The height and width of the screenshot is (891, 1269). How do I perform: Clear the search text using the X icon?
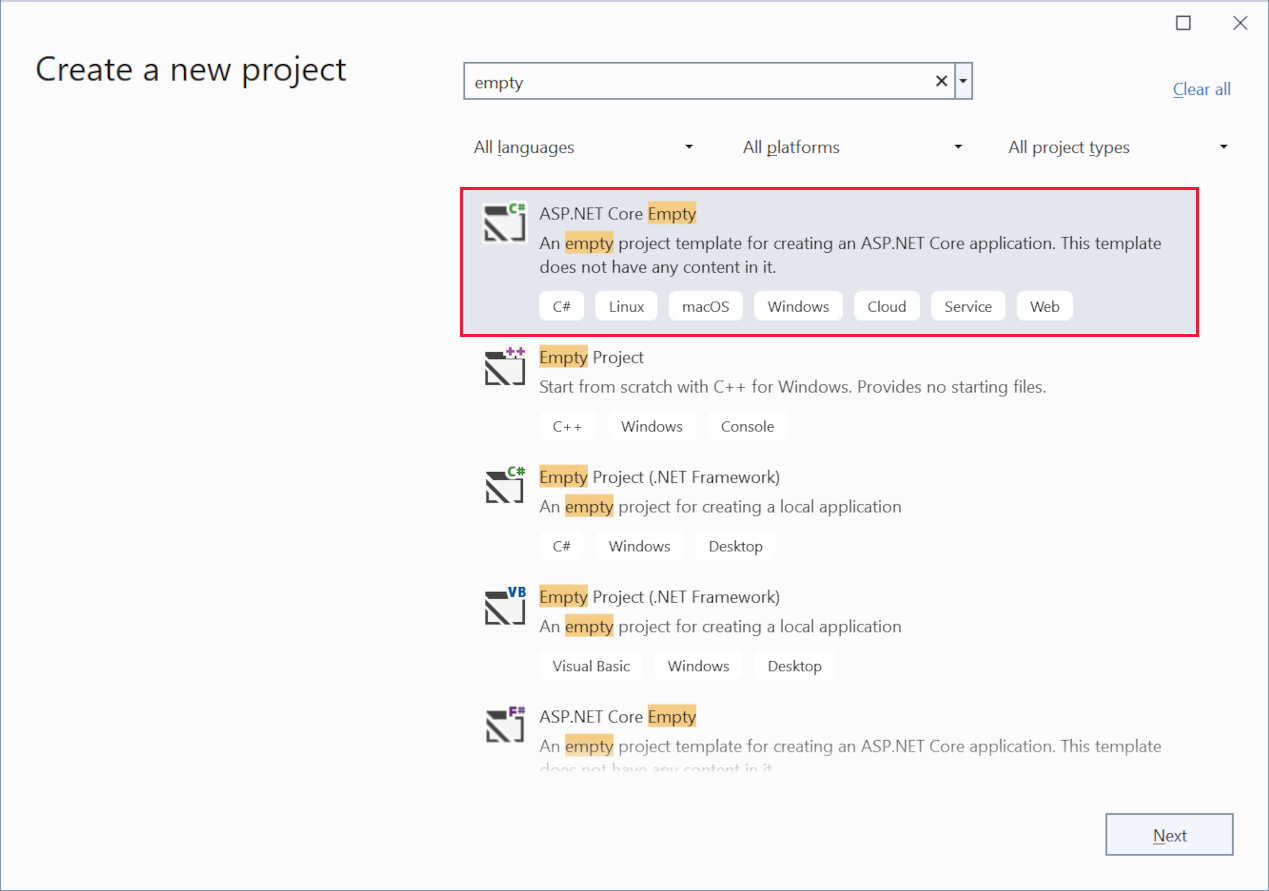pos(941,80)
